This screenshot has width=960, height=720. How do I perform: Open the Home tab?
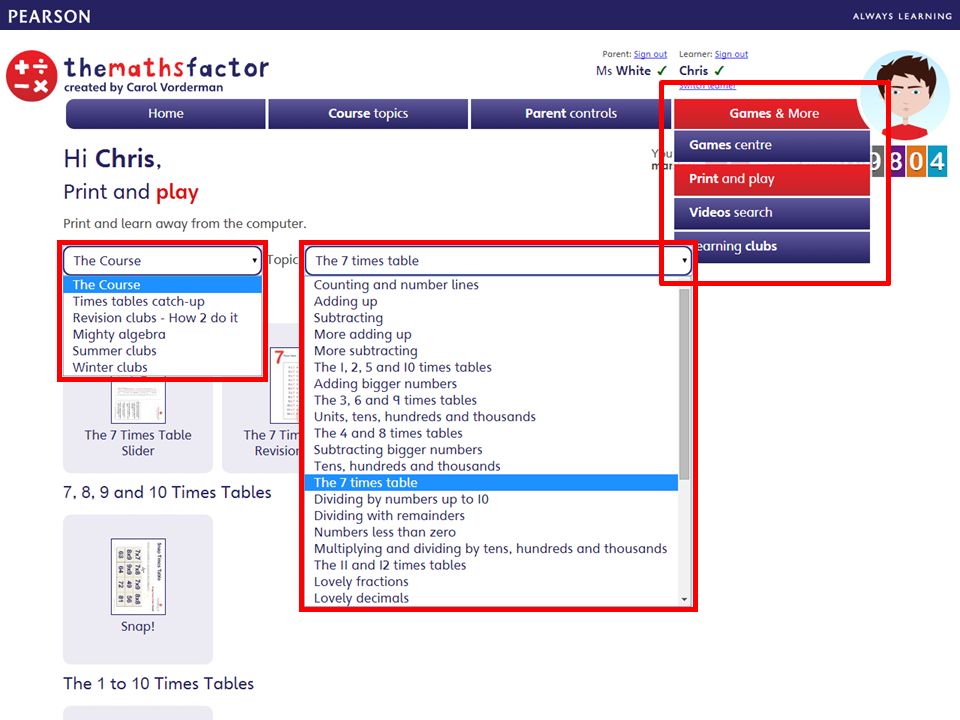166,113
